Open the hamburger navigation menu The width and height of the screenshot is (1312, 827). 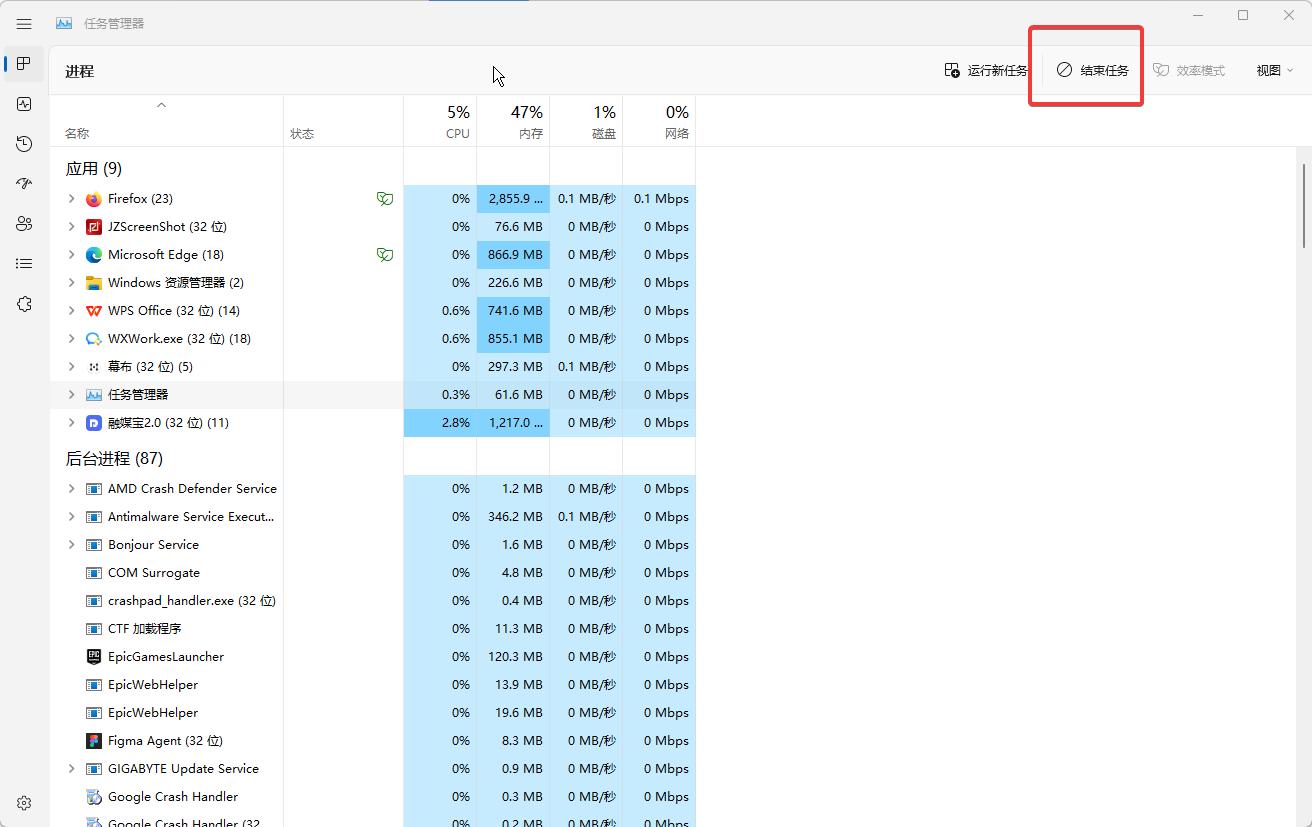point(24,23)
